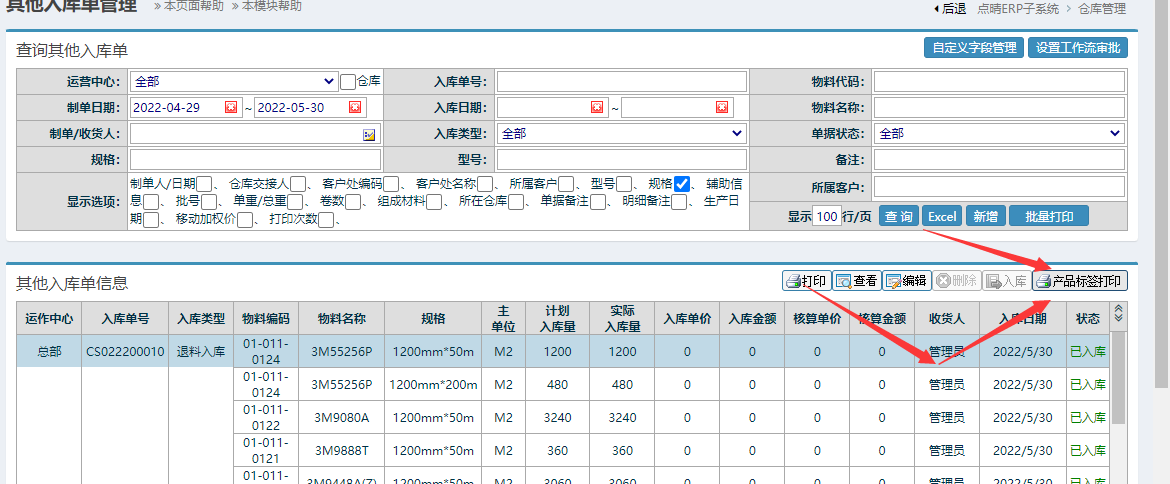Click the 编辑 edit toolbar button
The height and width of the screenshot is (484, 1170).
coord(906,281)
